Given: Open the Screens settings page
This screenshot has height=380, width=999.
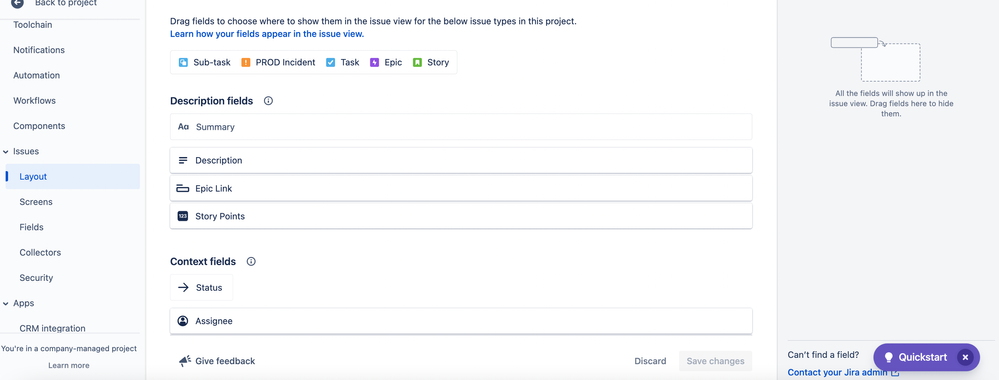Looking at the screenshot, I should click(x=36, y=202).
